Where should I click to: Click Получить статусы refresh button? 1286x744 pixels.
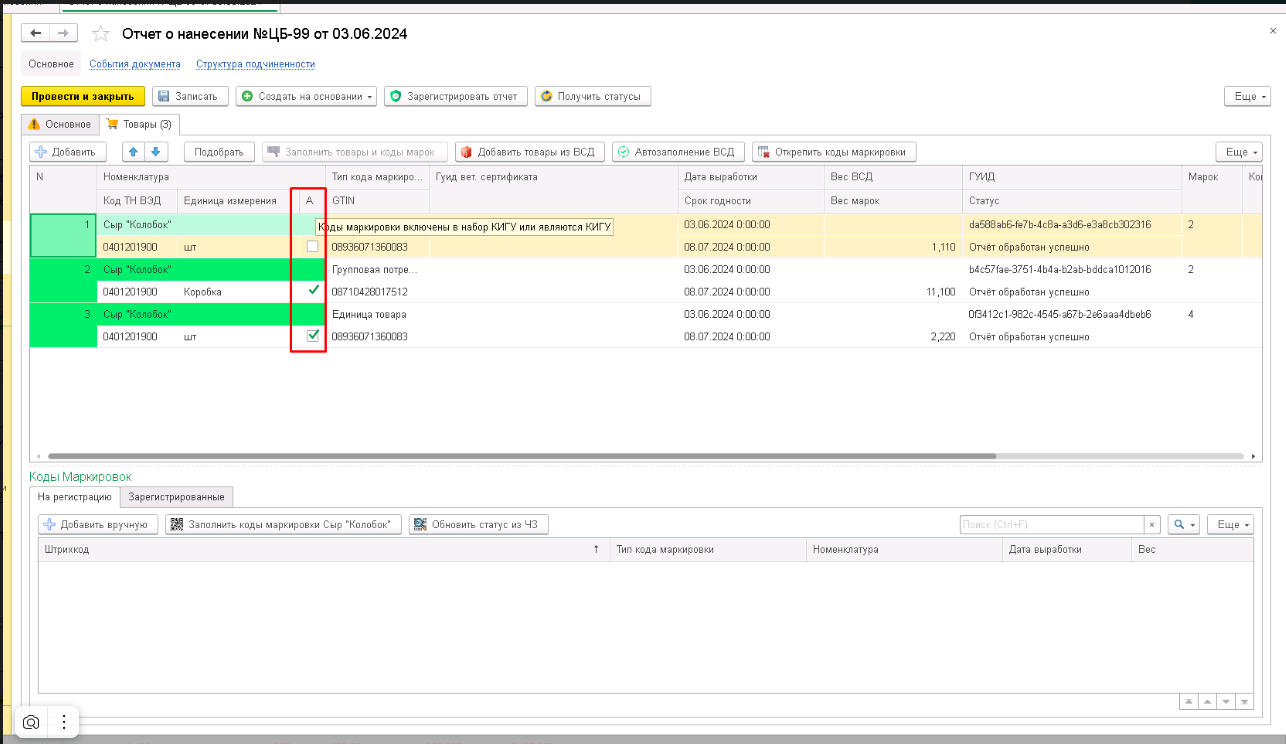point(593,96)
